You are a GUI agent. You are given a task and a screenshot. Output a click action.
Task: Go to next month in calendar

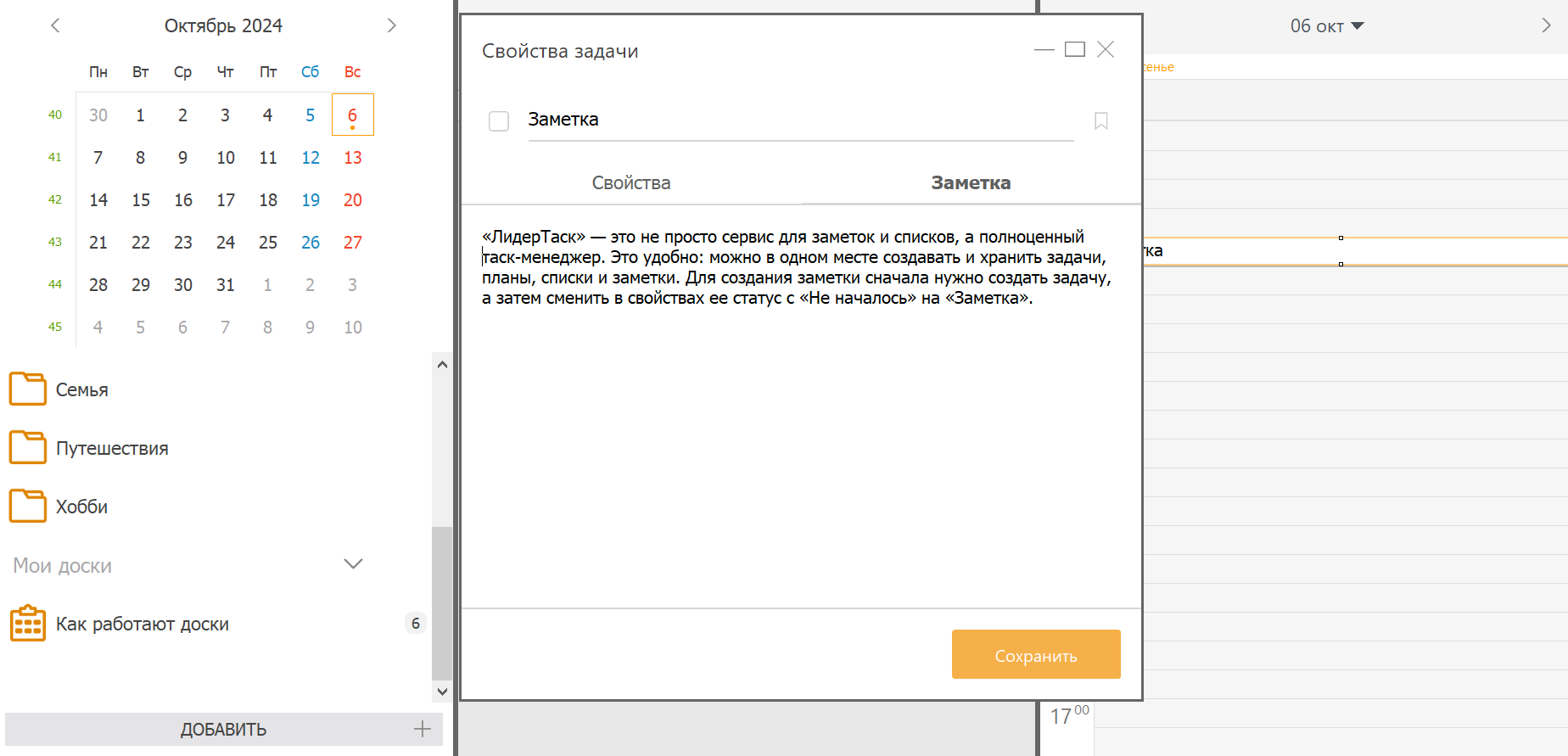[x=391, y=25]
